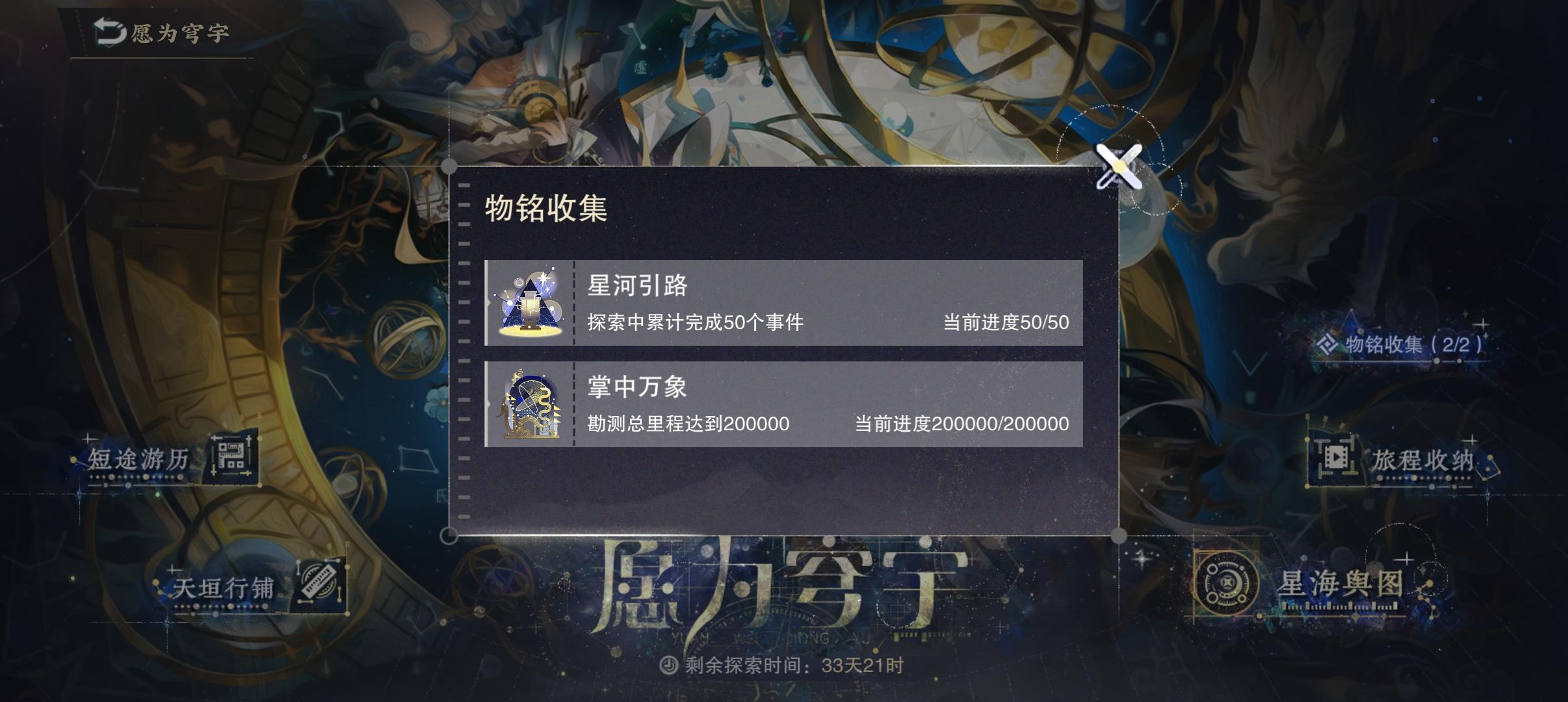Close the 物铭收集 popup with X icon
Viewport: 1568px width, 702px height.
pos(1118,167)
